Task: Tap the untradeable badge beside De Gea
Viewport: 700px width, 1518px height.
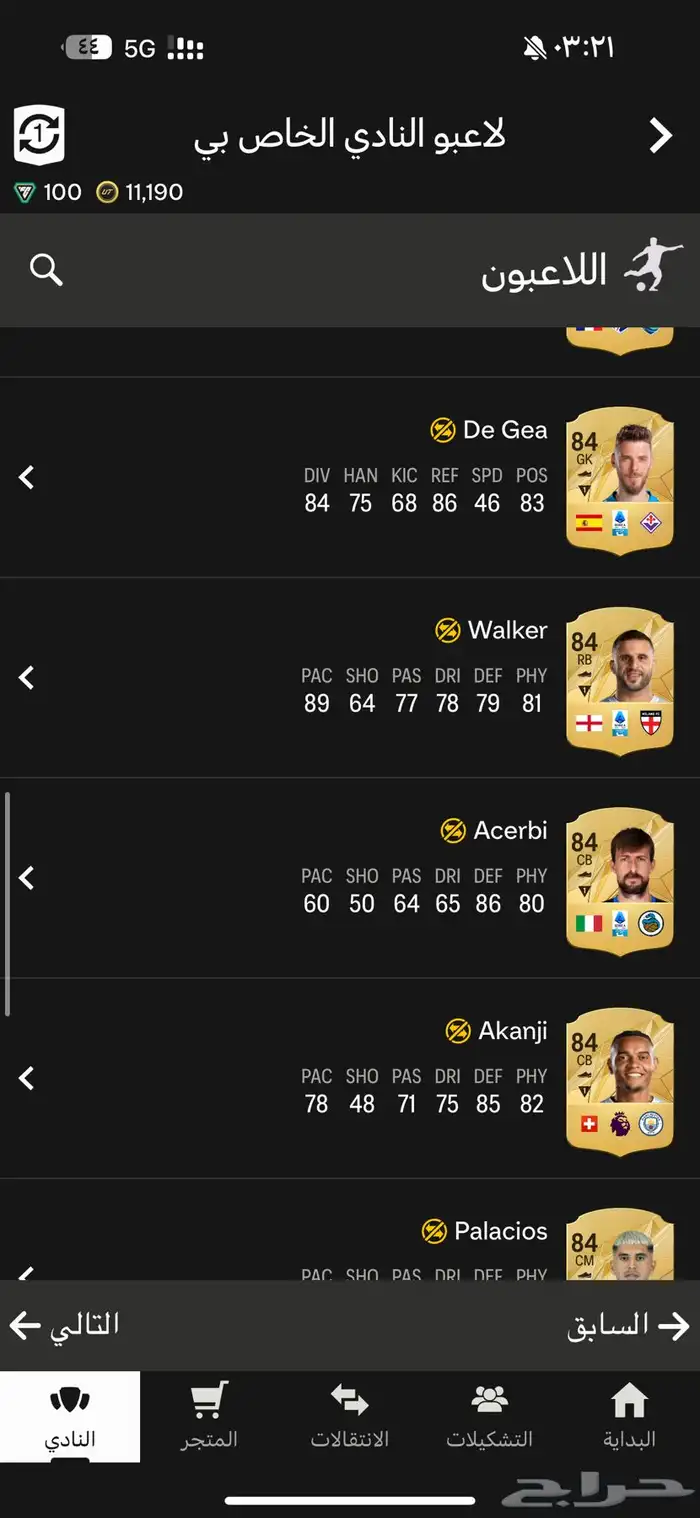Action: tap(443, 430)
